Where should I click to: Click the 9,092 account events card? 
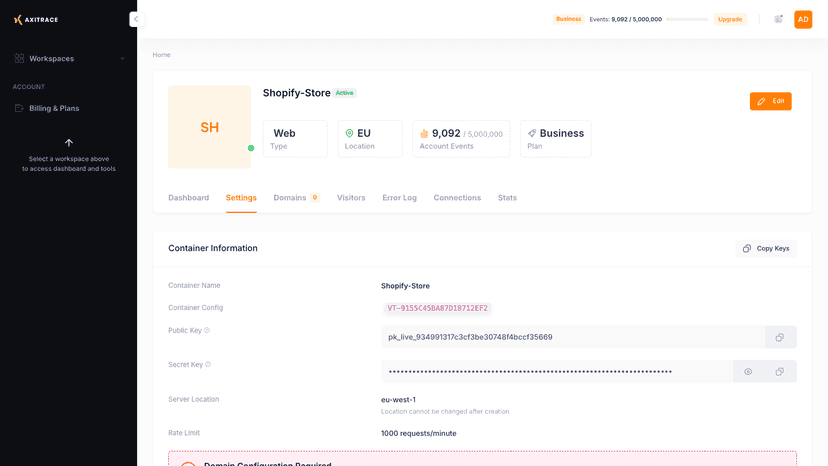(x=461, y=139)
